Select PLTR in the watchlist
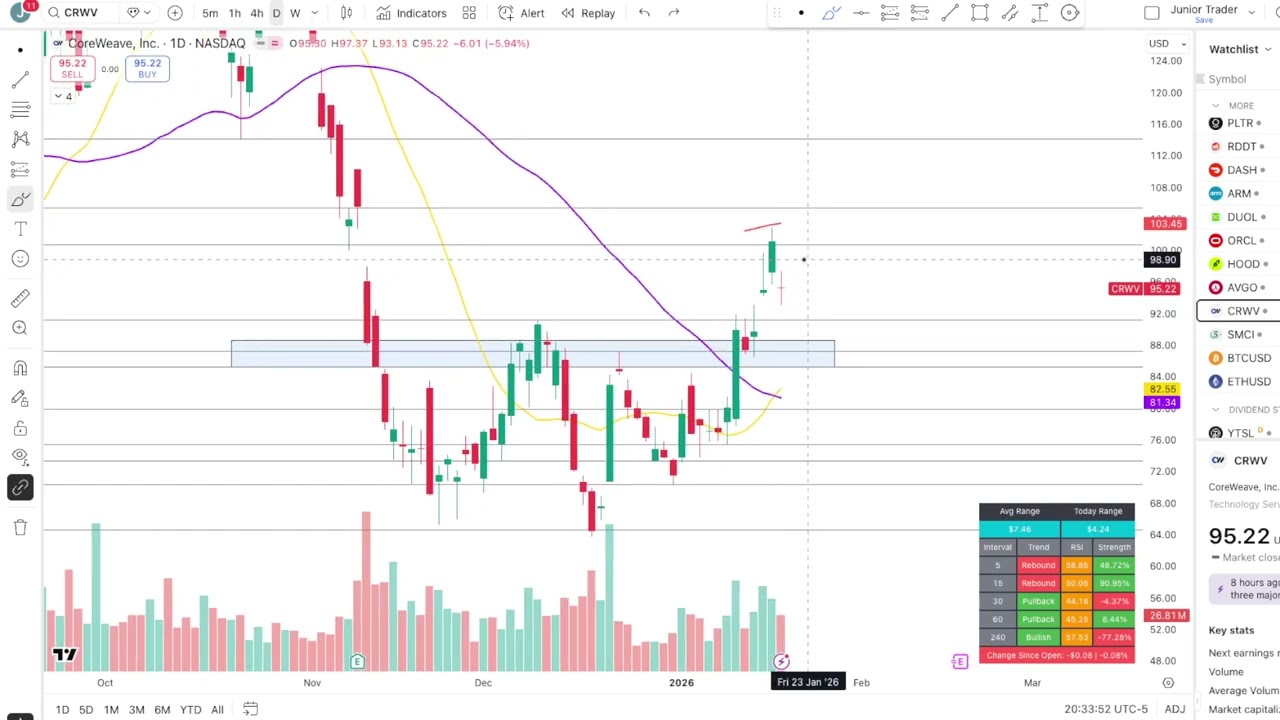This screenshot has height=720, width=1280. 1240,123
